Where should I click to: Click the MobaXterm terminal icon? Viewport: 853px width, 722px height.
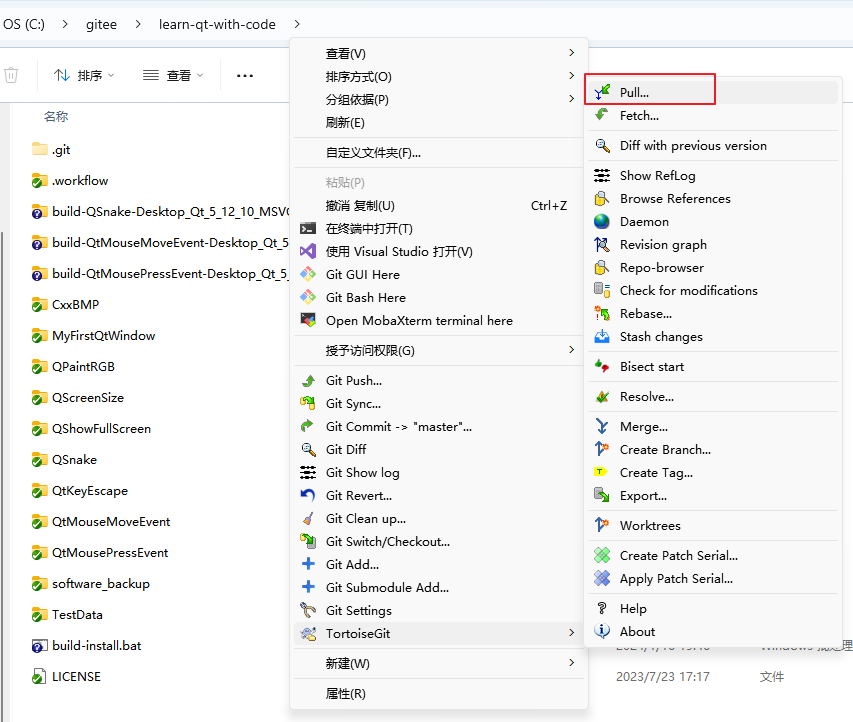point(308,320)
